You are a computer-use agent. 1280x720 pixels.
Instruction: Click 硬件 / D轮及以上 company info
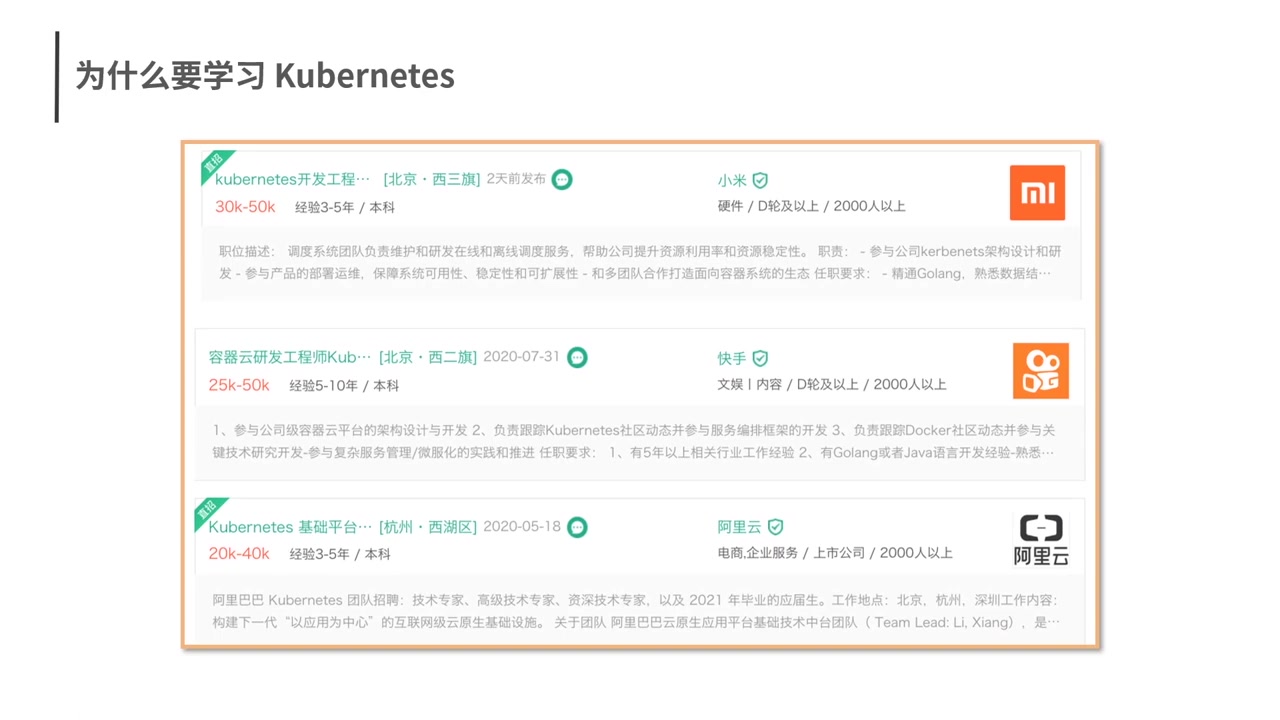812,206
